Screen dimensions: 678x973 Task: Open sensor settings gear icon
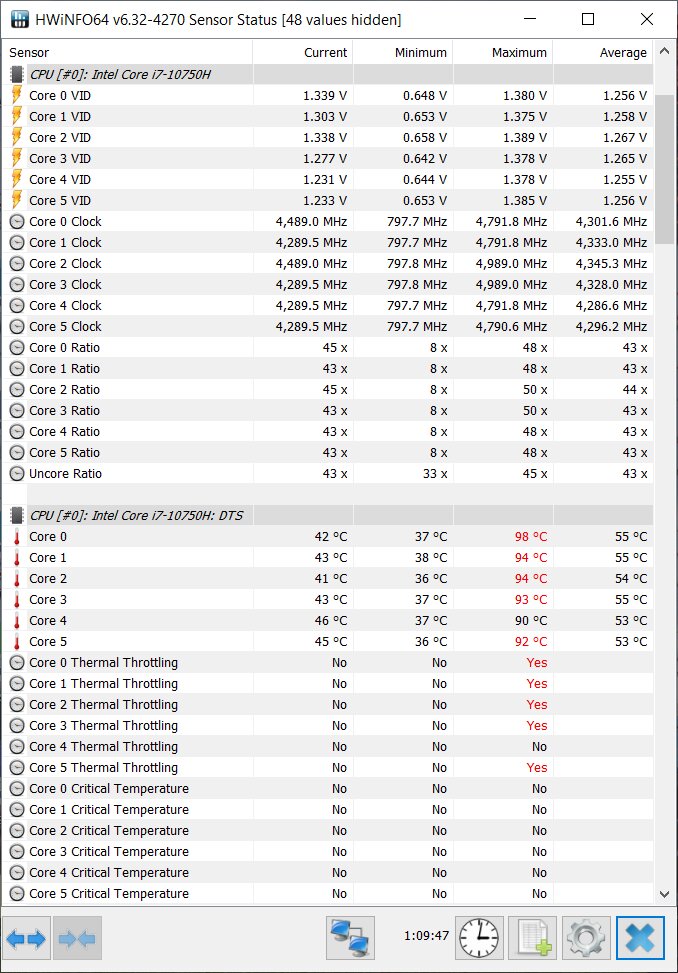[586, 938]
